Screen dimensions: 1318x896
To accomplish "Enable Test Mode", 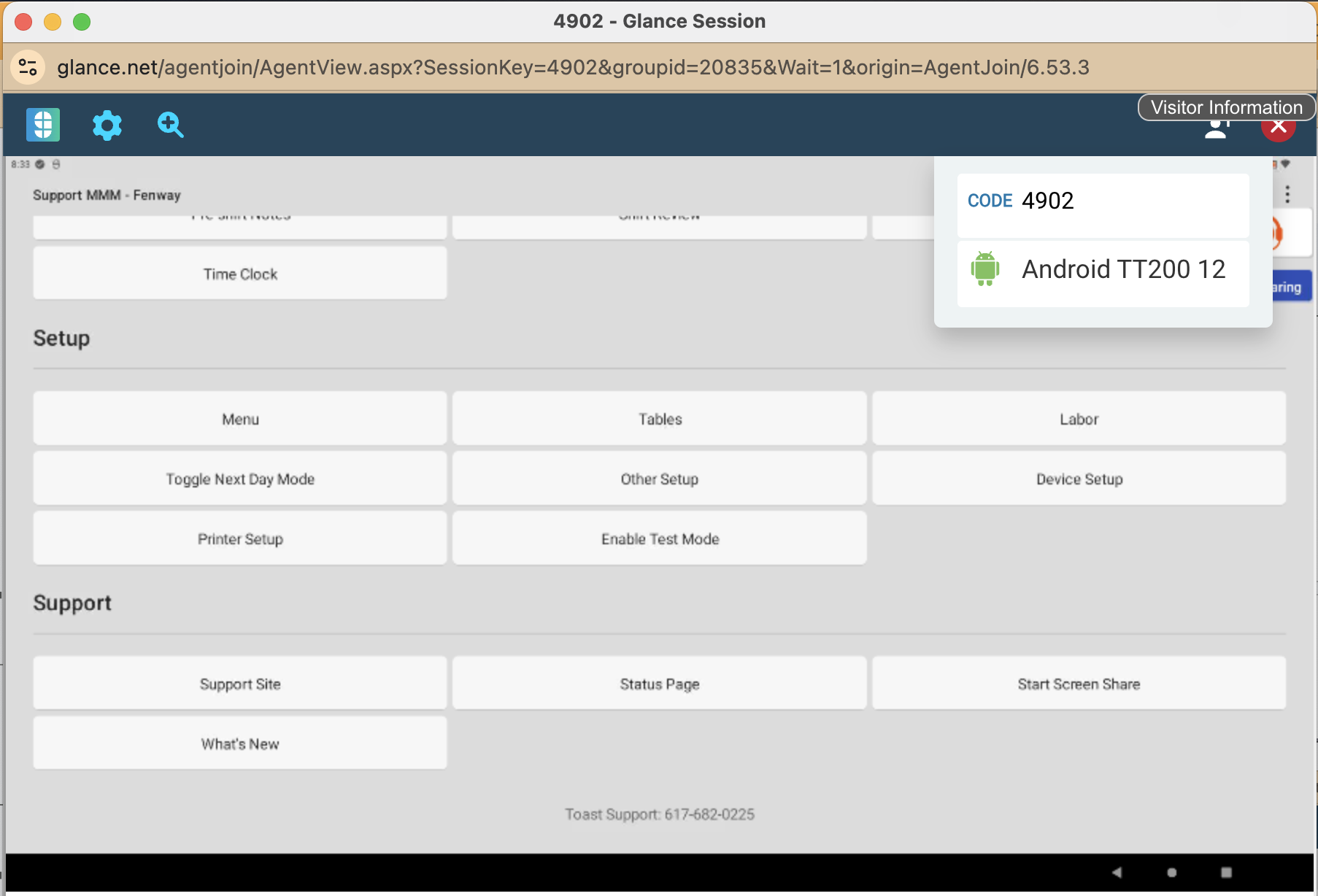I will pyautogui.click(x=659, y=538).
